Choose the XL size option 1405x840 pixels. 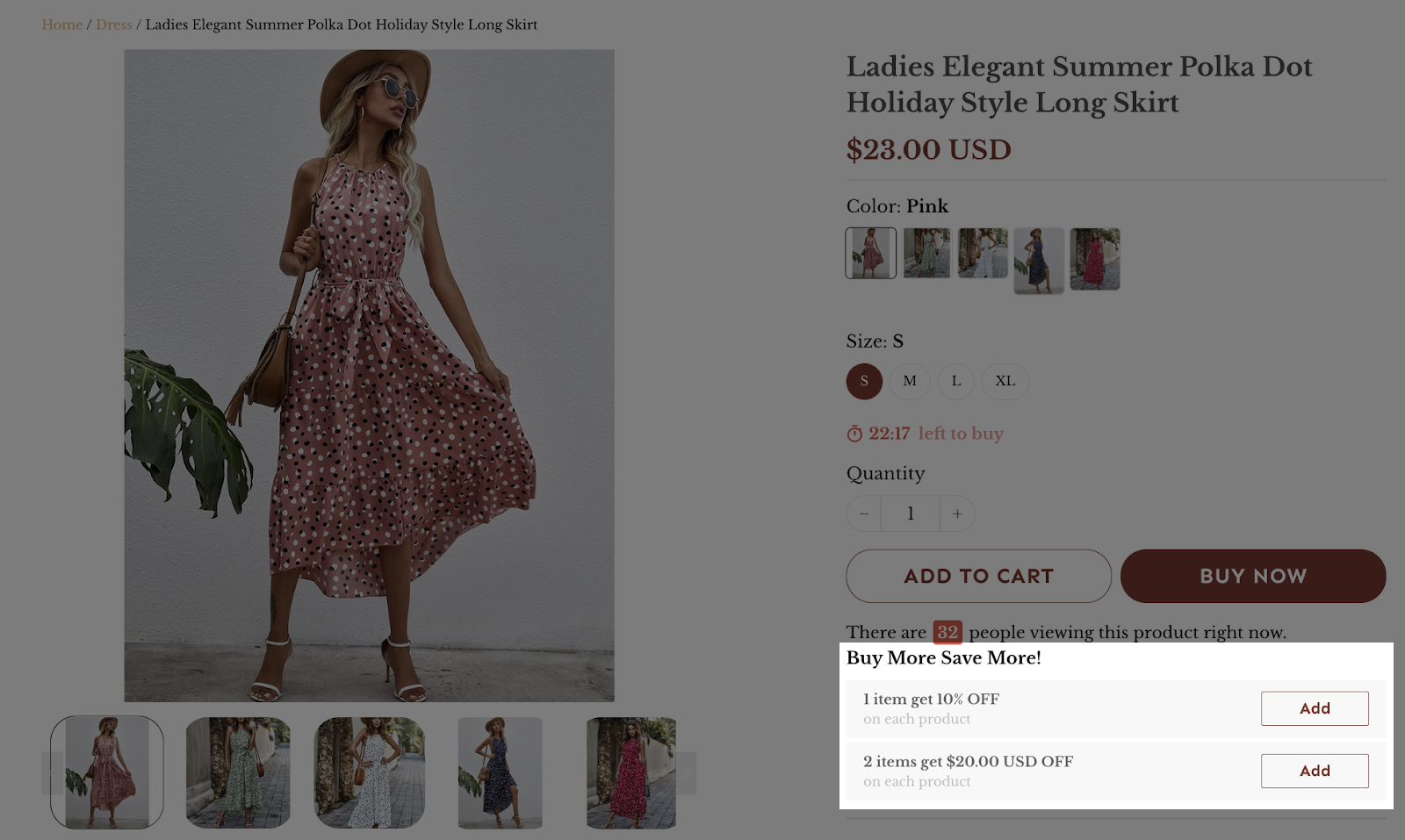1005,382
